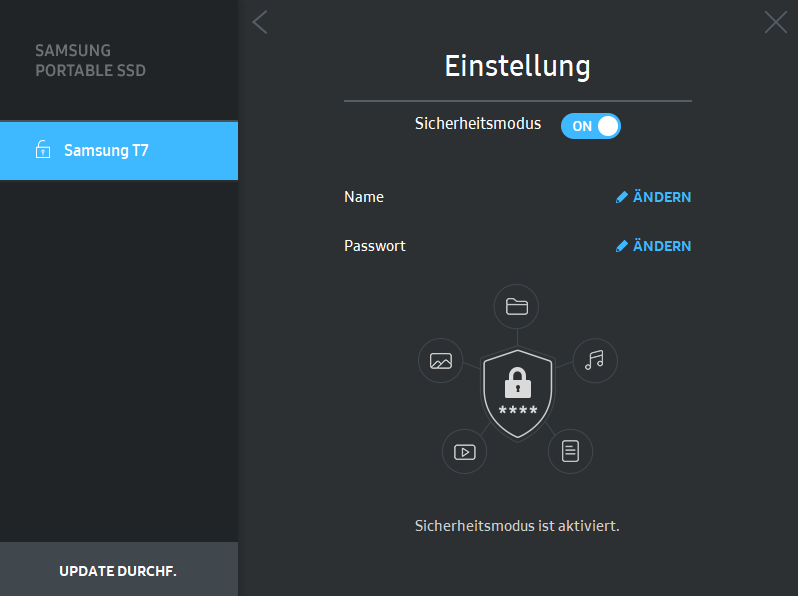Close the Samsung Portable SSD window
The width and height of the screenshot is (798, 596).
[775, 22]
